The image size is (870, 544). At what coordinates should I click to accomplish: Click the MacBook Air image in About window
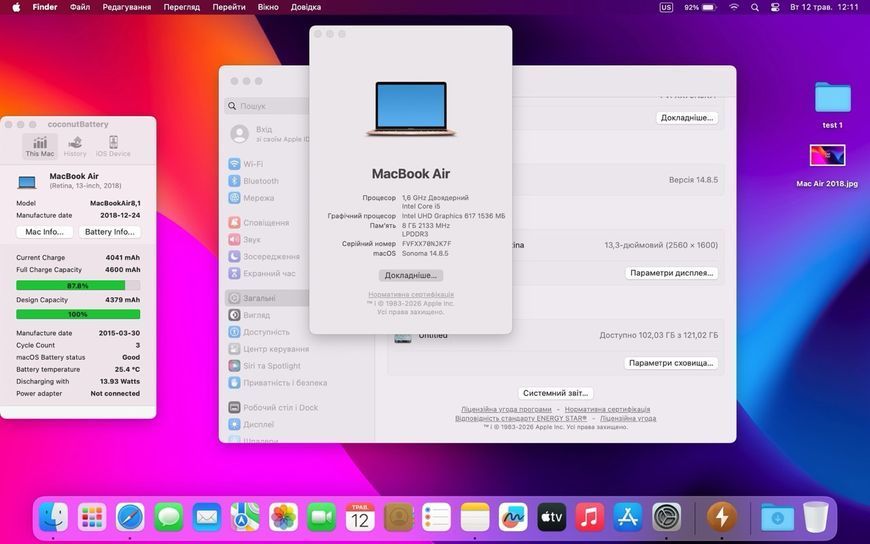(x=411, y=109)
